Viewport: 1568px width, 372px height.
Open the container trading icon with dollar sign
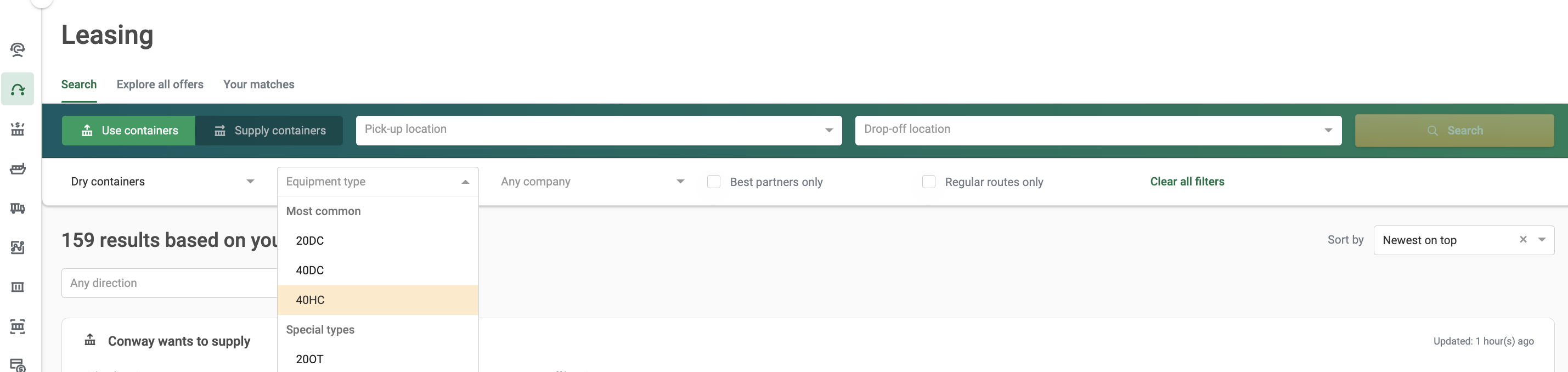point(18,365)
